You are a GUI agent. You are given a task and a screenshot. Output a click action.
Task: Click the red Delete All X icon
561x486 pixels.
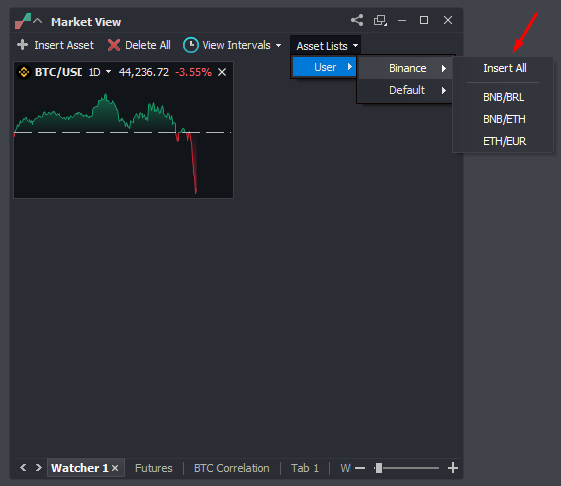[x=114, y=45]
